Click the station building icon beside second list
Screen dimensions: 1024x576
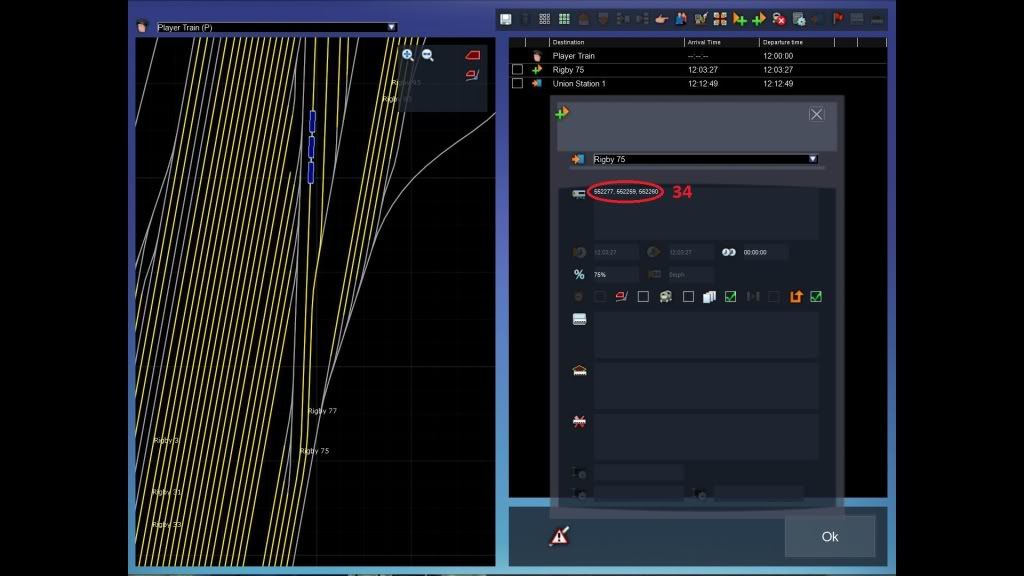(x=579, y=370)
